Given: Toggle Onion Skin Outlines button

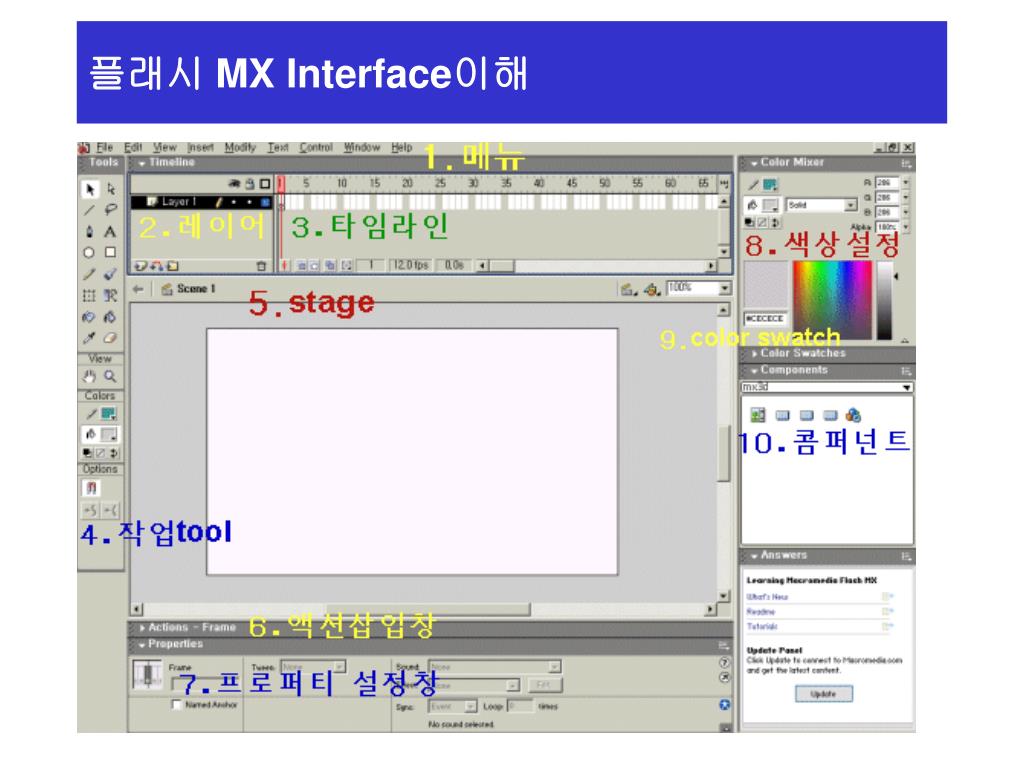Looking at the screenshot, I should [x=316, y=266].
